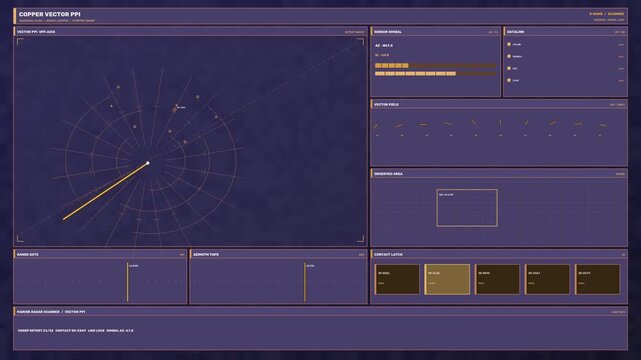Click the Contact Latch panel header
Image resolution: width=641 pixels, height=360 pixels.
(x=499, y=254)
